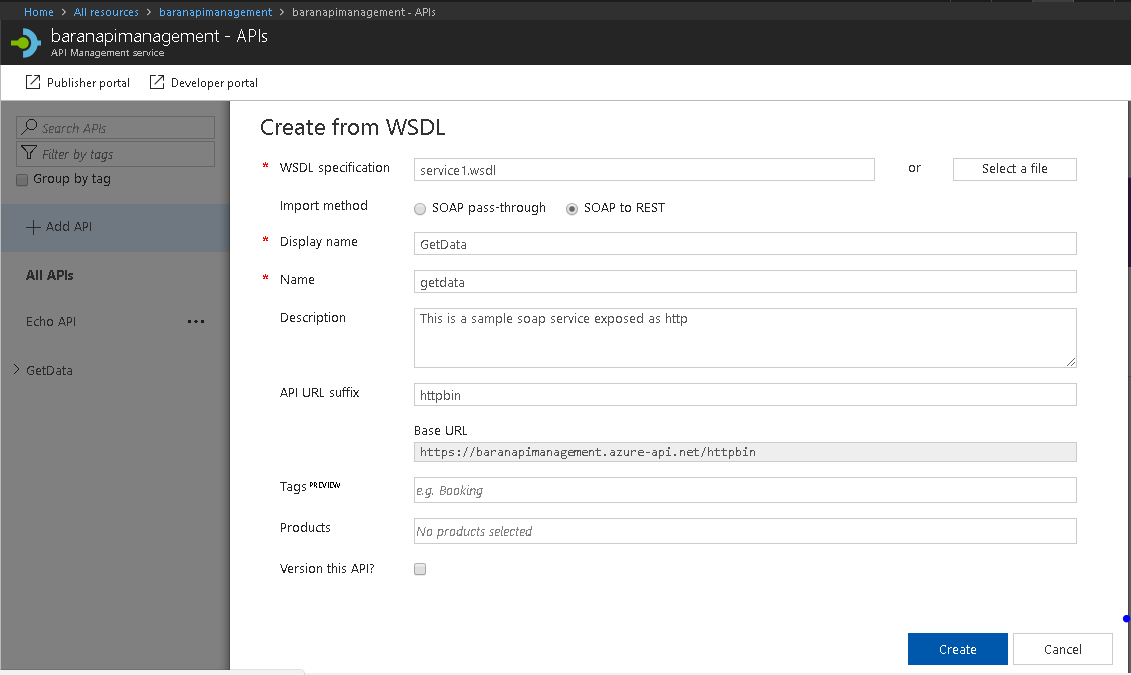Click the Developer portal external link icon

(x=157, y=82)
